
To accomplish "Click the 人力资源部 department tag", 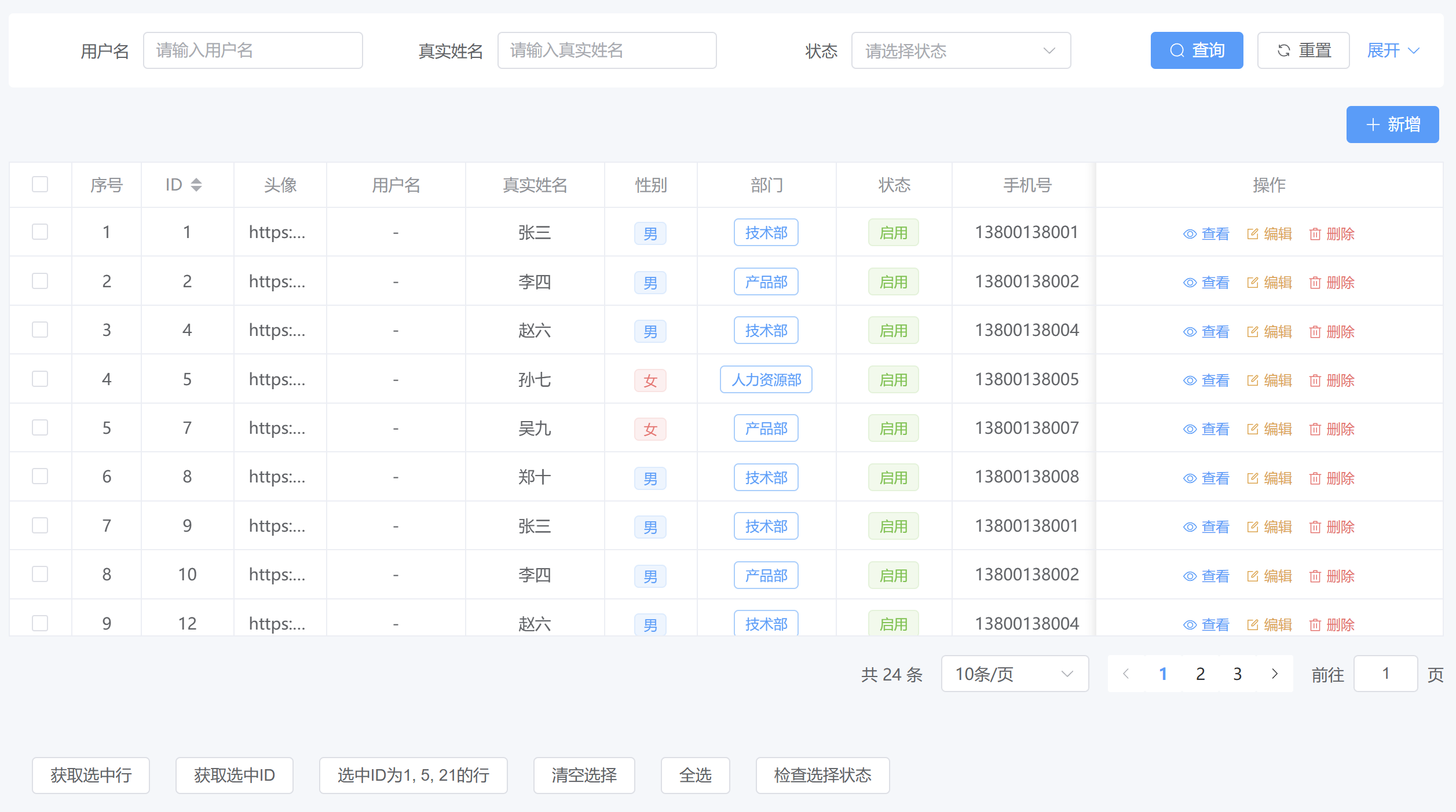I will [766, 380].
